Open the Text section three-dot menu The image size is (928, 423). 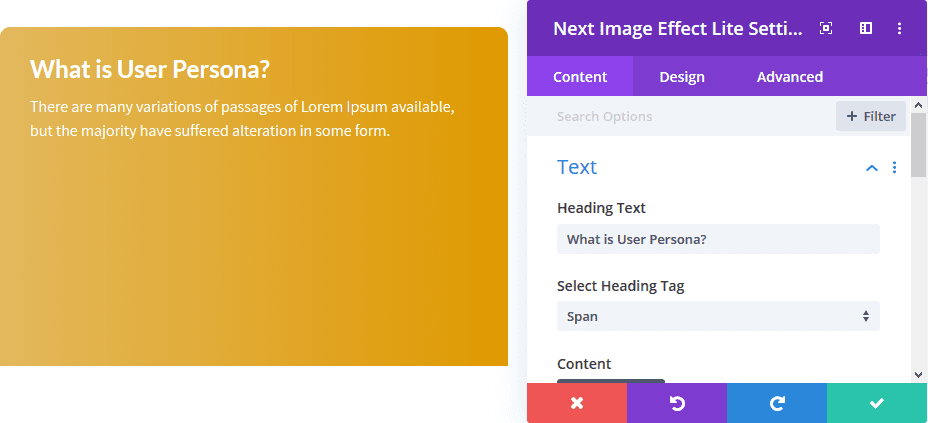(895, 168)
